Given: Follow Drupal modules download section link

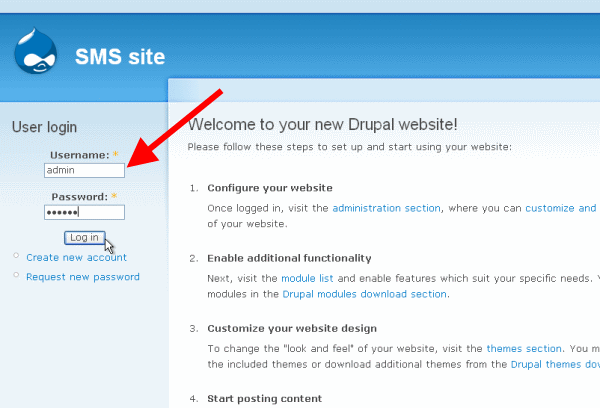Looking at the screenshot, I should (x=364, y=294).
